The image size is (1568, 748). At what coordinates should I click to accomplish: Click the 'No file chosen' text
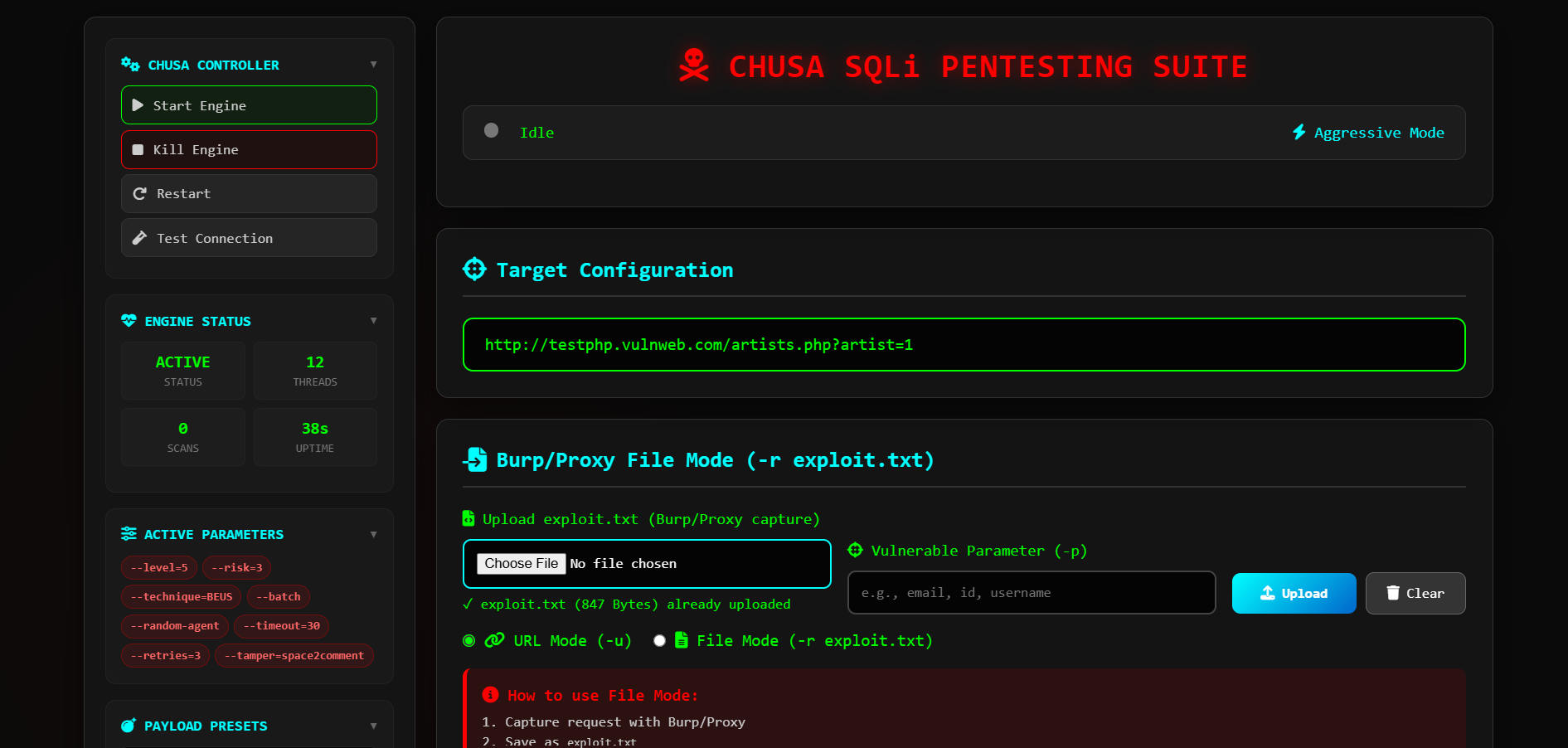pos(624,564)
